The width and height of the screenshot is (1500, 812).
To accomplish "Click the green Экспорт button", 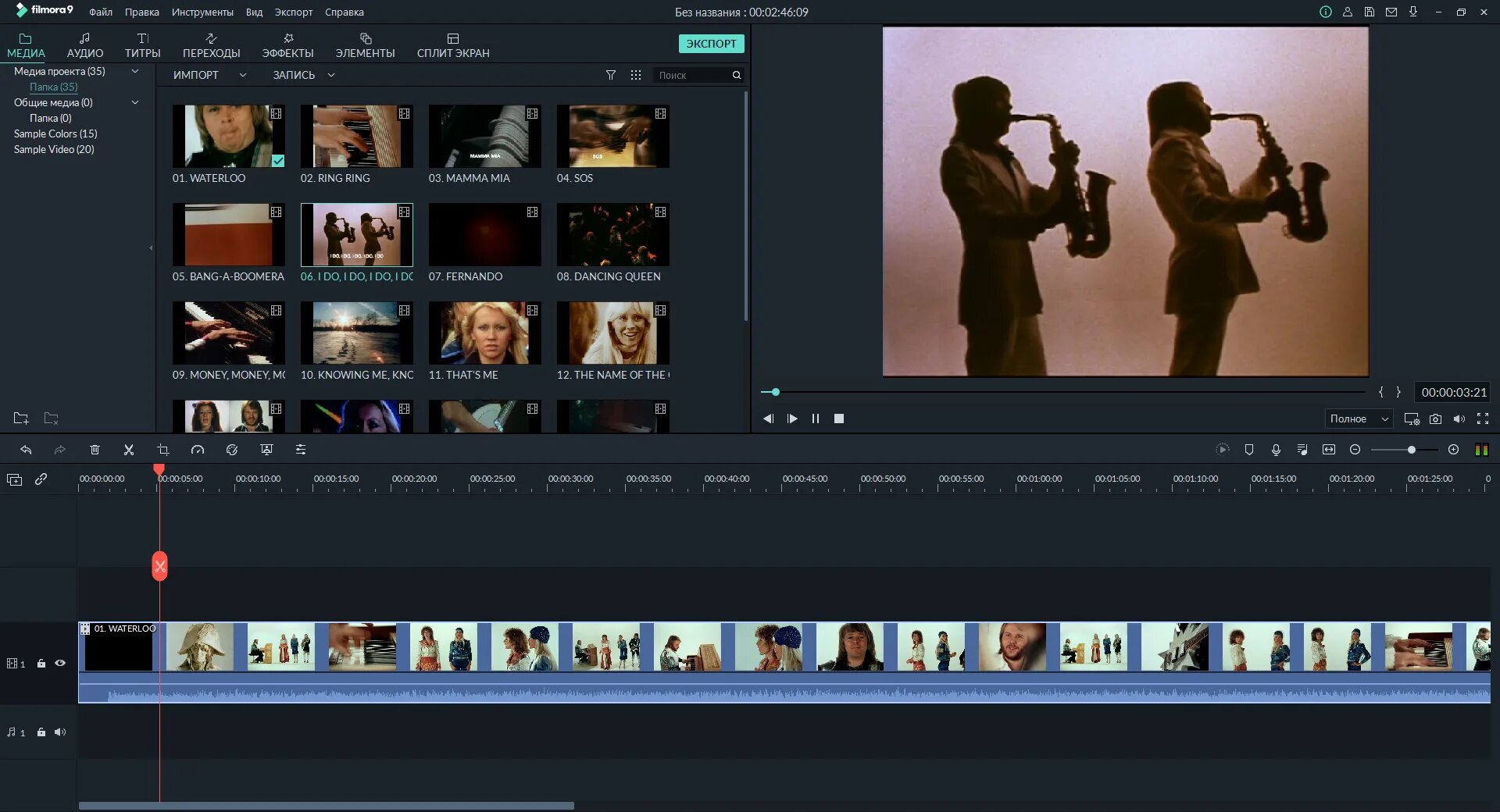I will coord(711,44).
